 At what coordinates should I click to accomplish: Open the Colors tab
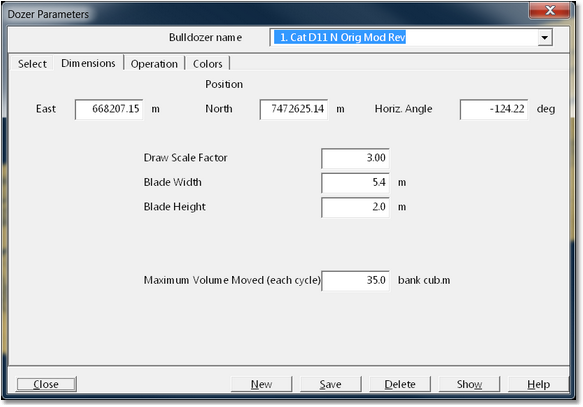[x=207, y=64]
